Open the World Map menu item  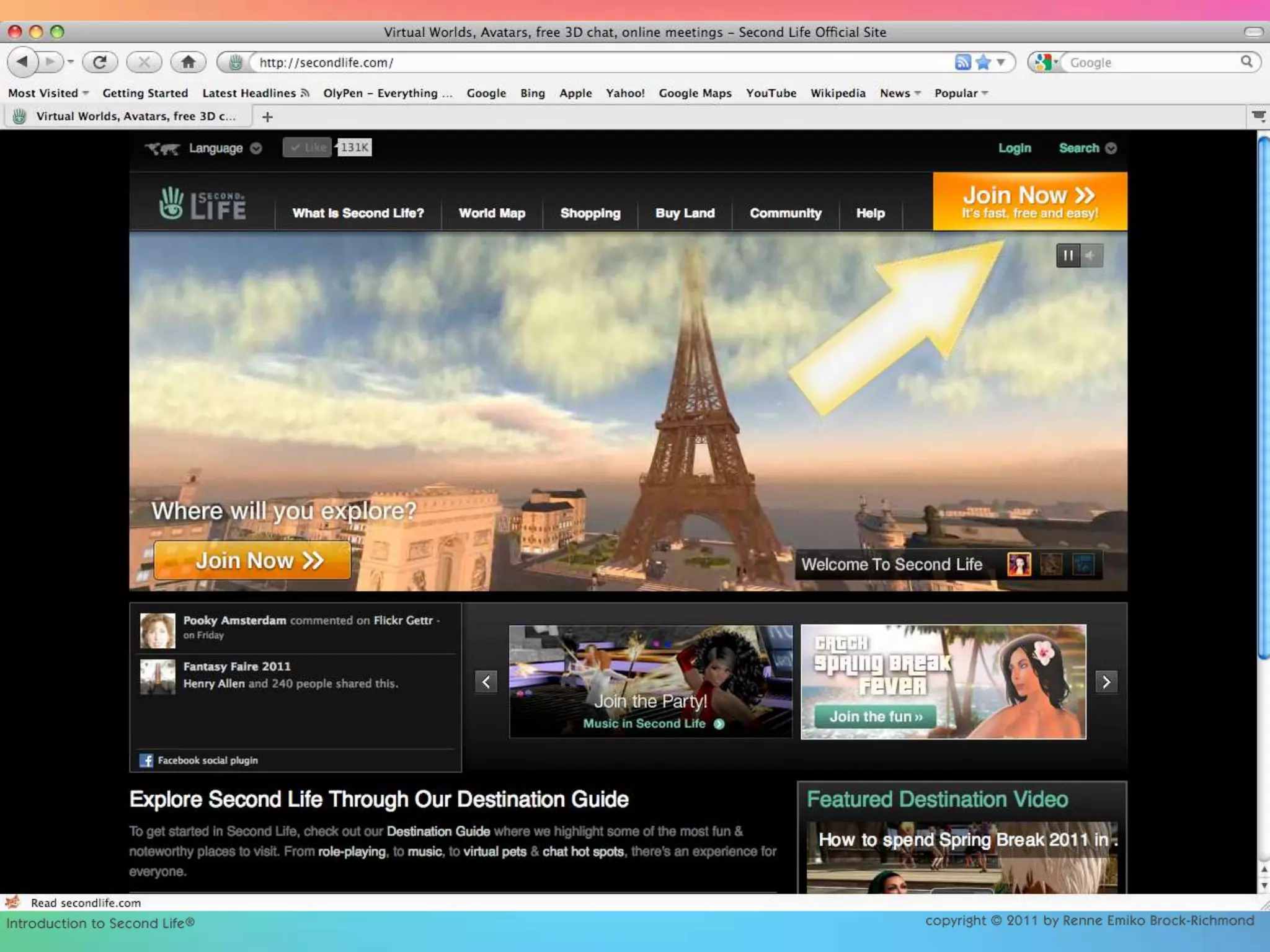492,213
